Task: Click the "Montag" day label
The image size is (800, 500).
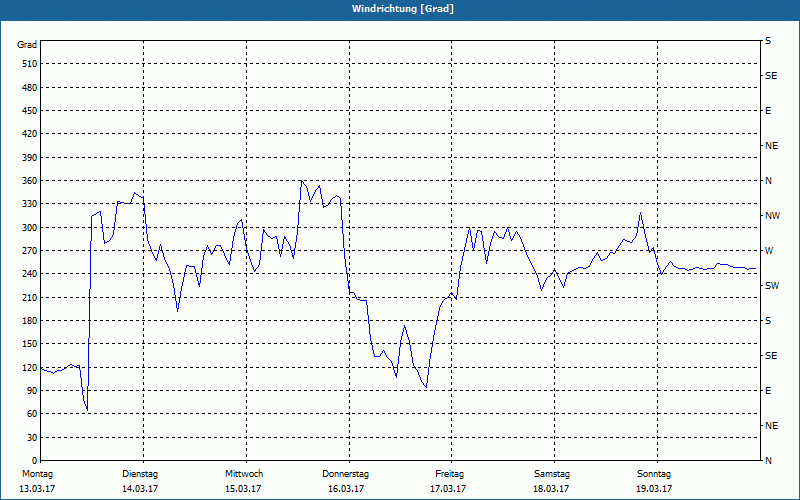Action: coord(37,474)
